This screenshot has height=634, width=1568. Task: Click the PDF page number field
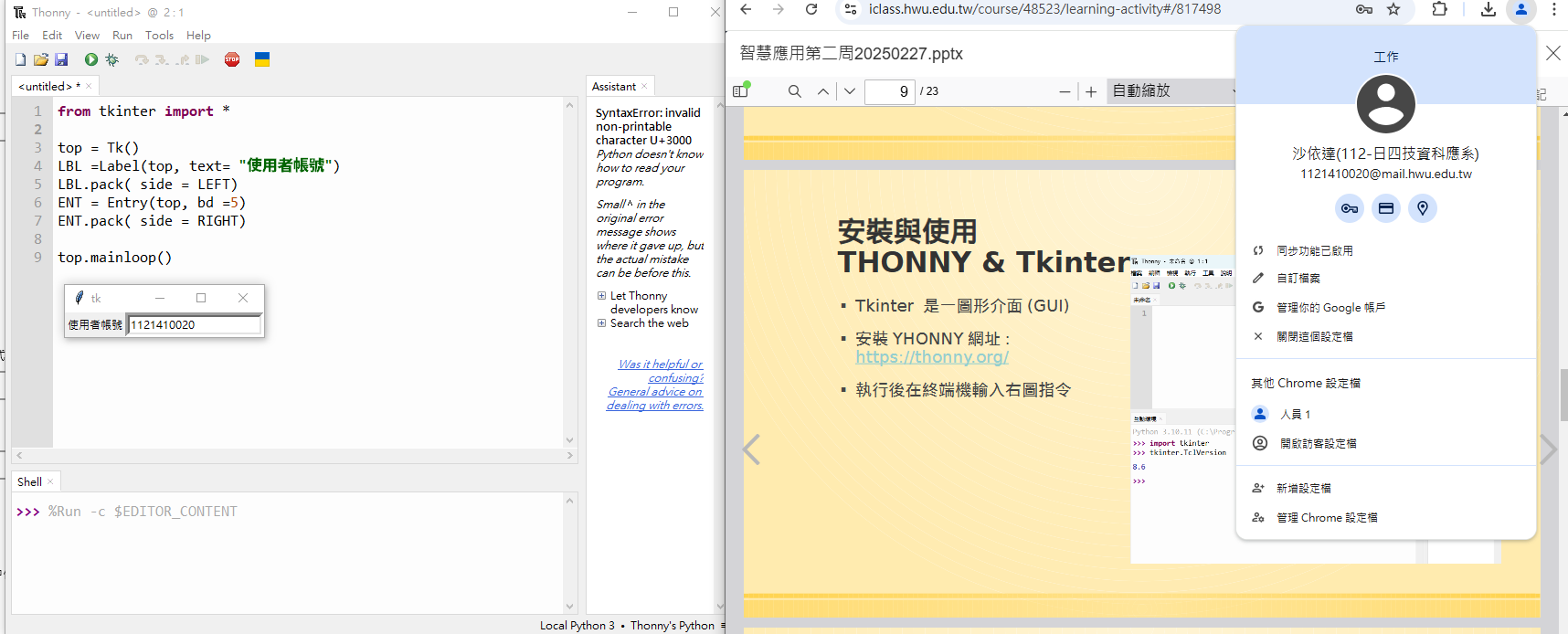889,91
